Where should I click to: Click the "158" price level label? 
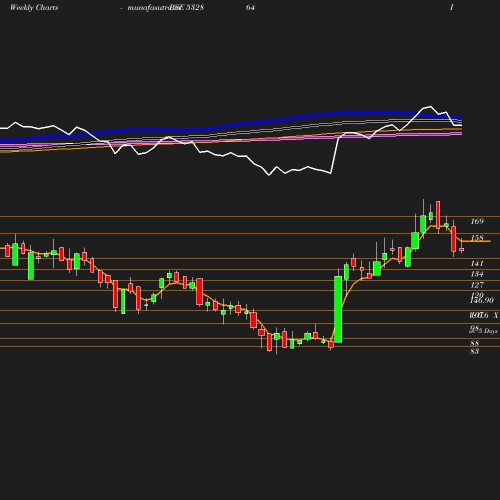[477, 238]
